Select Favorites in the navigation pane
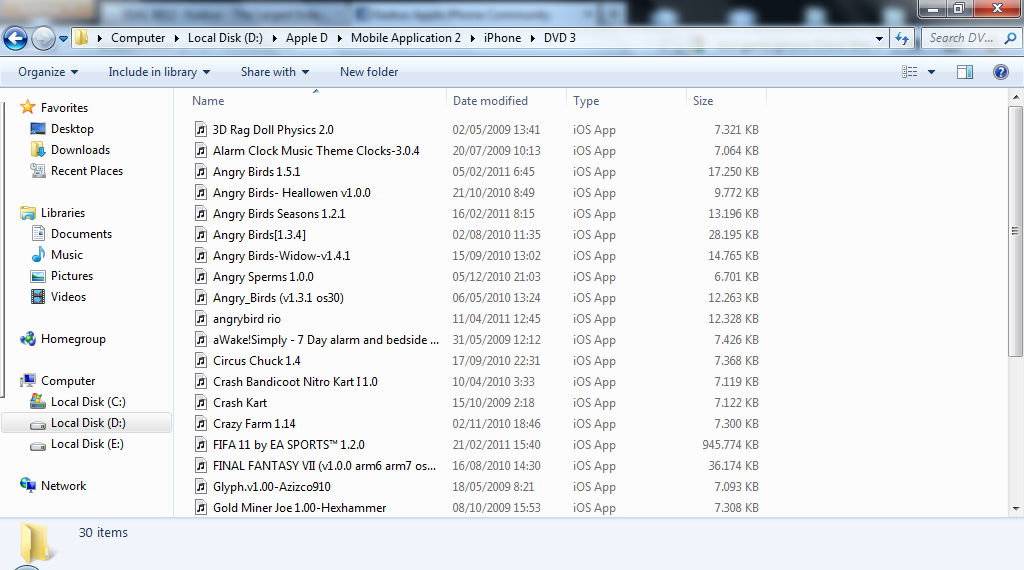This screenshot has height=570, width=1024. 64,108
